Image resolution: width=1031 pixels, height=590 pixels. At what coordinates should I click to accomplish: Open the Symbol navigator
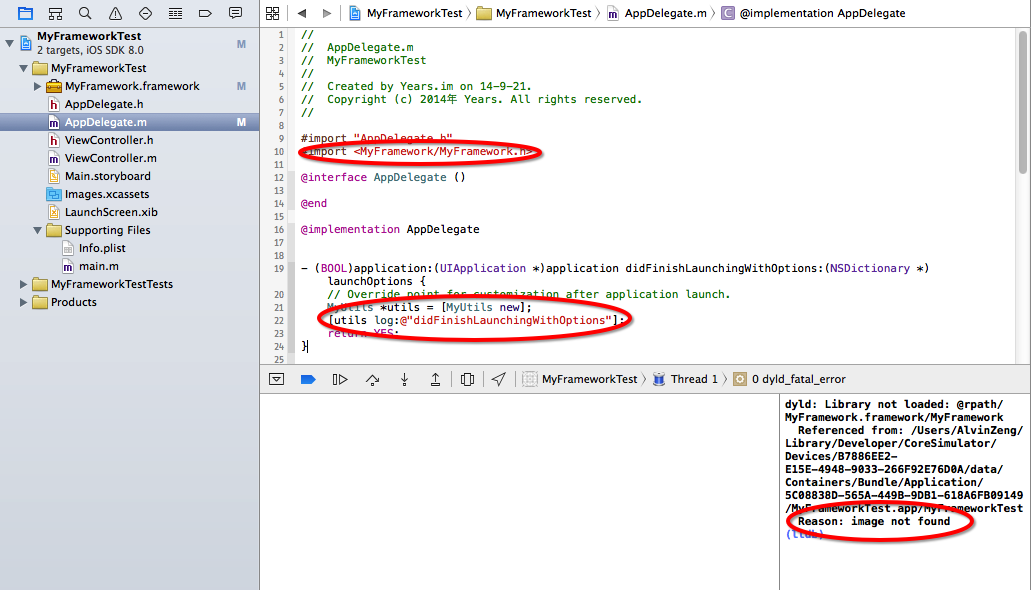point(55,13)
